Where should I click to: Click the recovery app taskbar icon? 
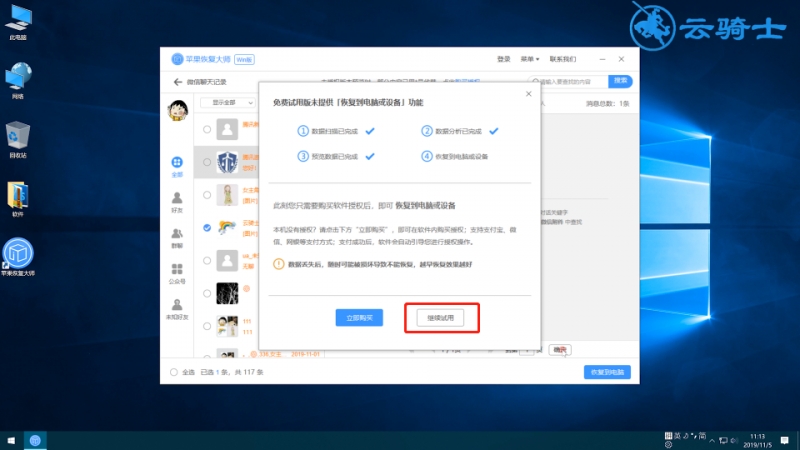(x=35, y=440)
